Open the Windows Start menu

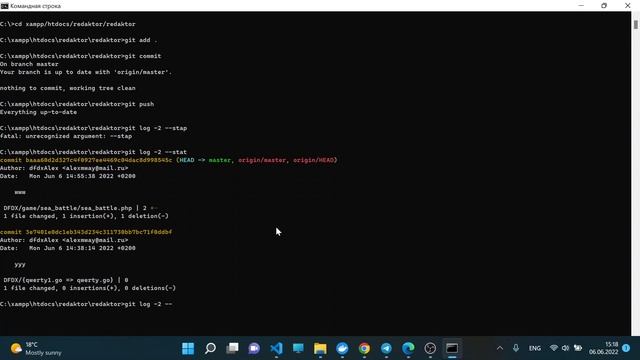(188, 348)
